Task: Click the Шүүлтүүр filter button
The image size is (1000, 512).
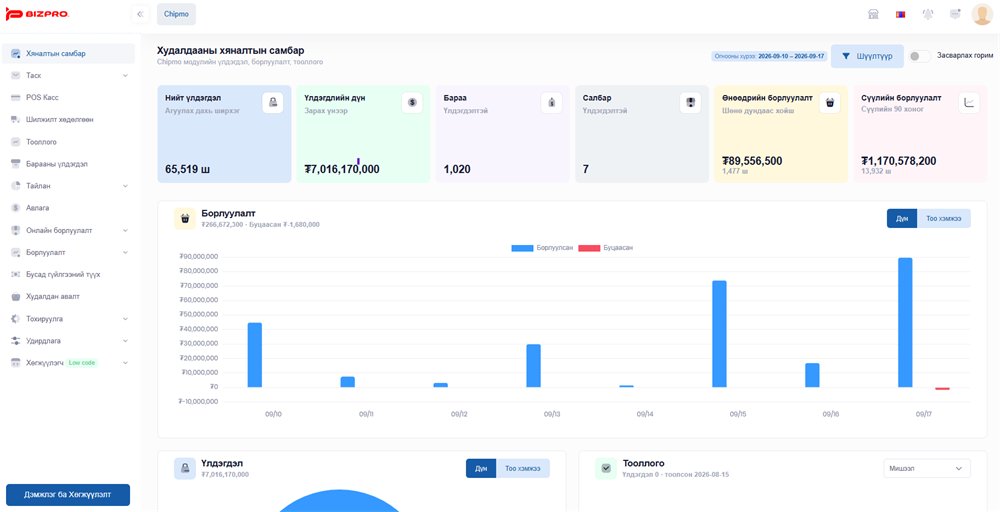Action: coord(867,56)
